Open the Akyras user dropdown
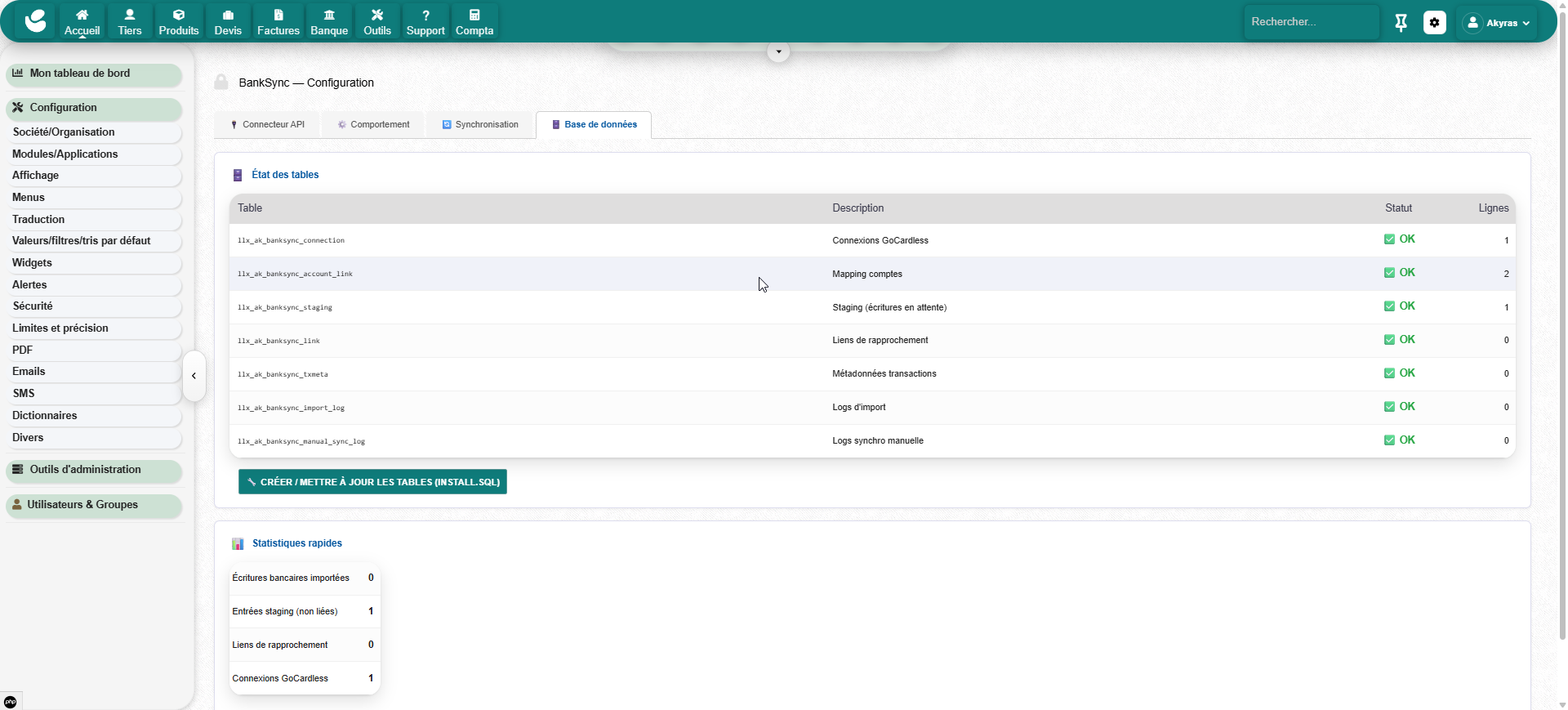 pyautogui.click(x=1498, y=23)
